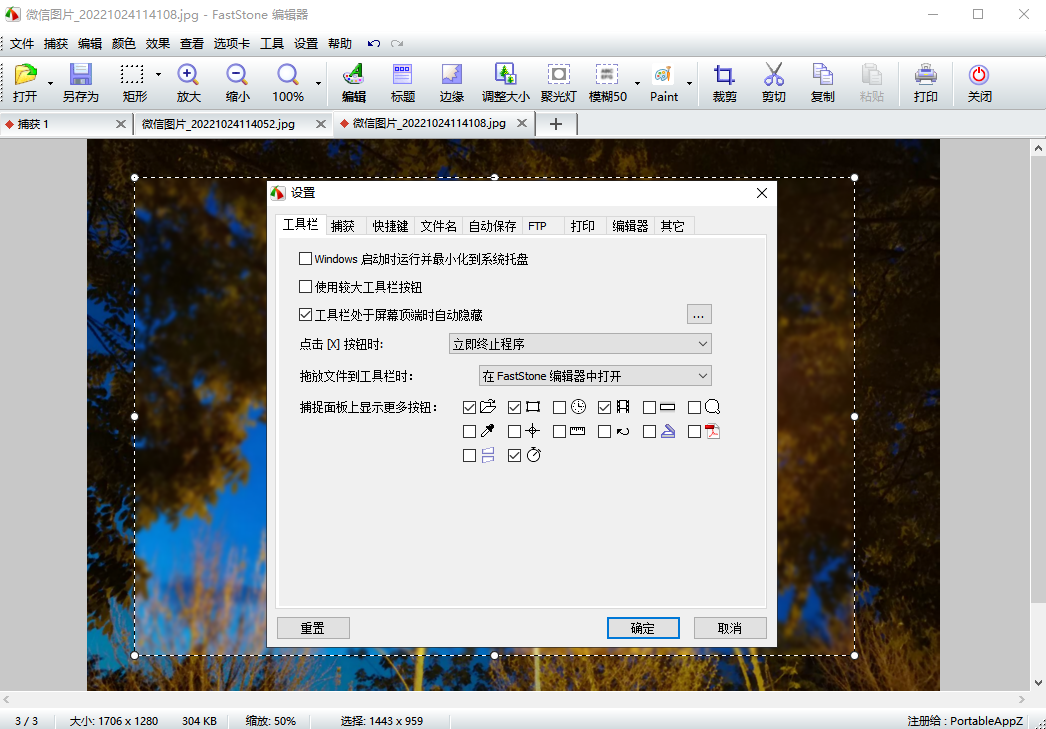This screenshot has width=1046, height=729.
Task: Click the Save As (另存为) disk icon
Action: tap(80, 76)
